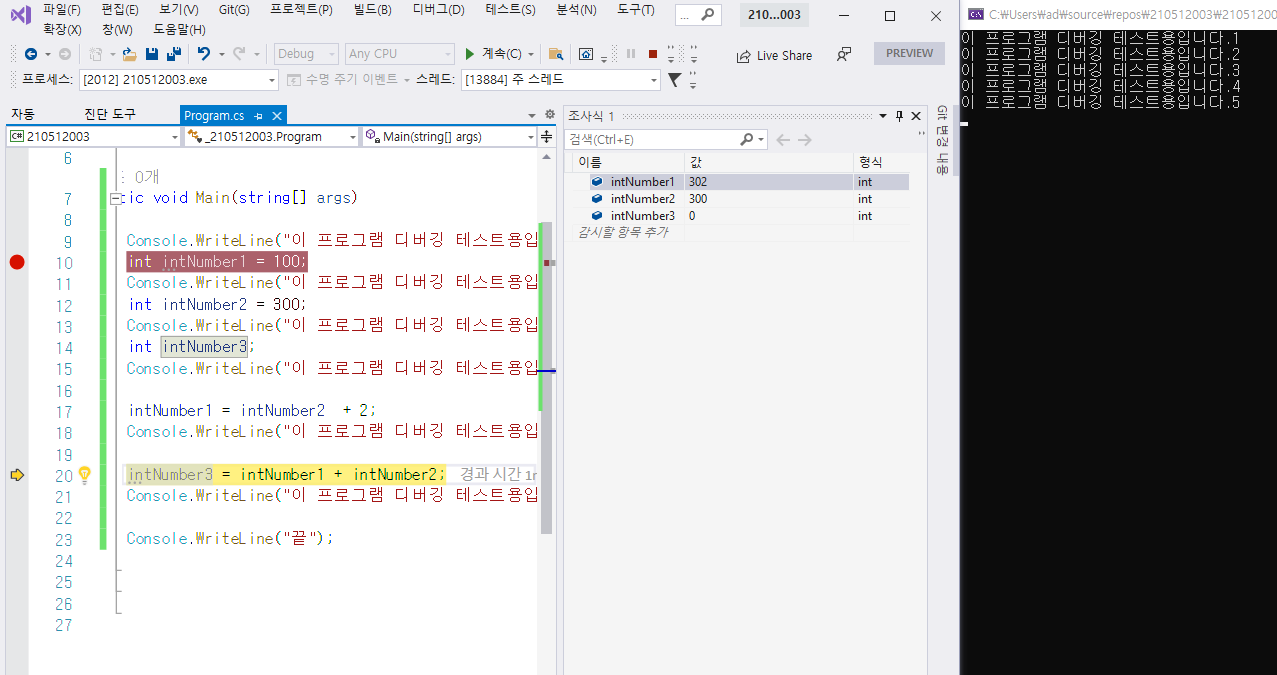
Task: Save the current file with the floppy icon
Action: [151, 54]
